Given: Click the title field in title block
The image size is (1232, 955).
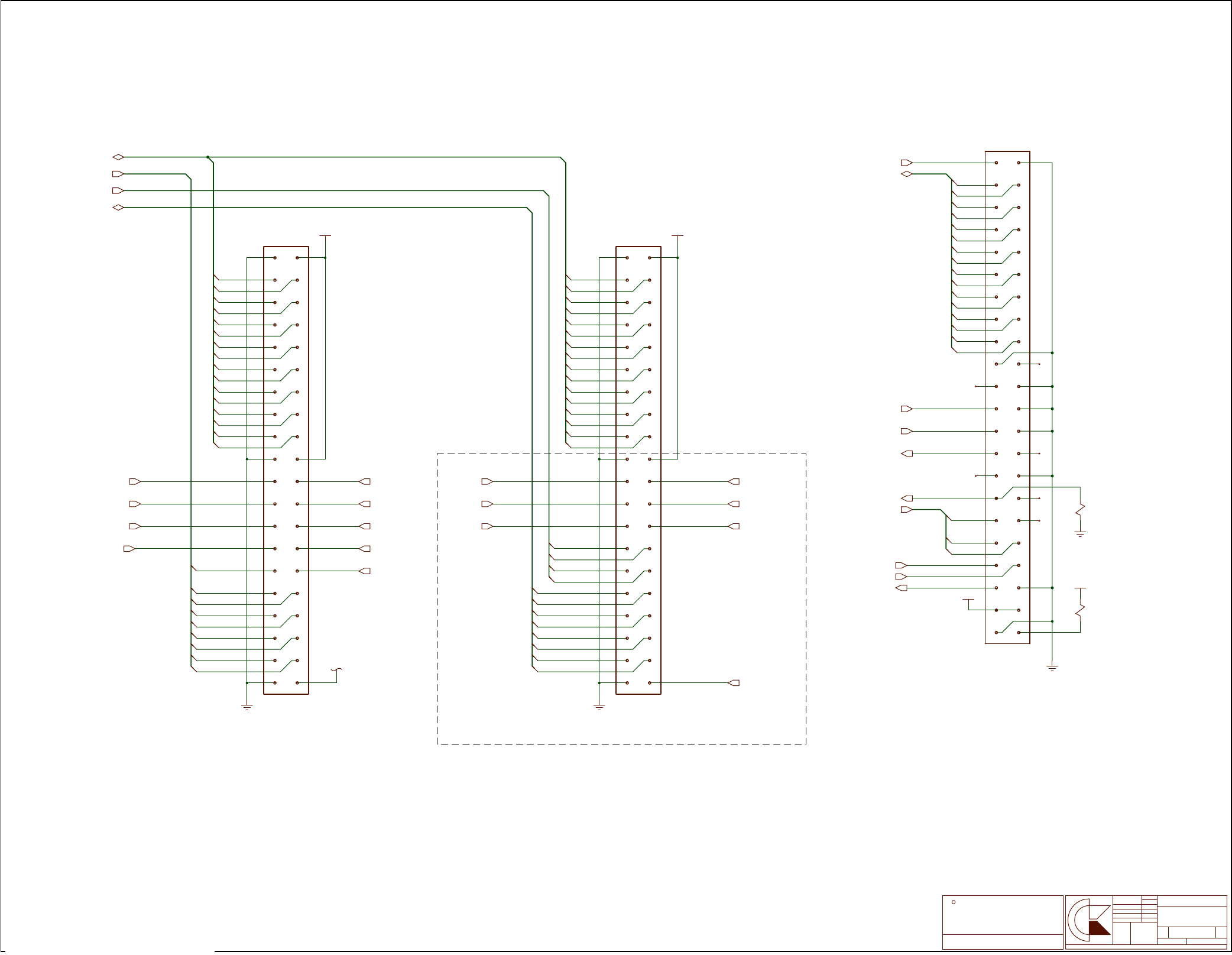Looking at the screenshot, I should click(x=1192, y=917).
